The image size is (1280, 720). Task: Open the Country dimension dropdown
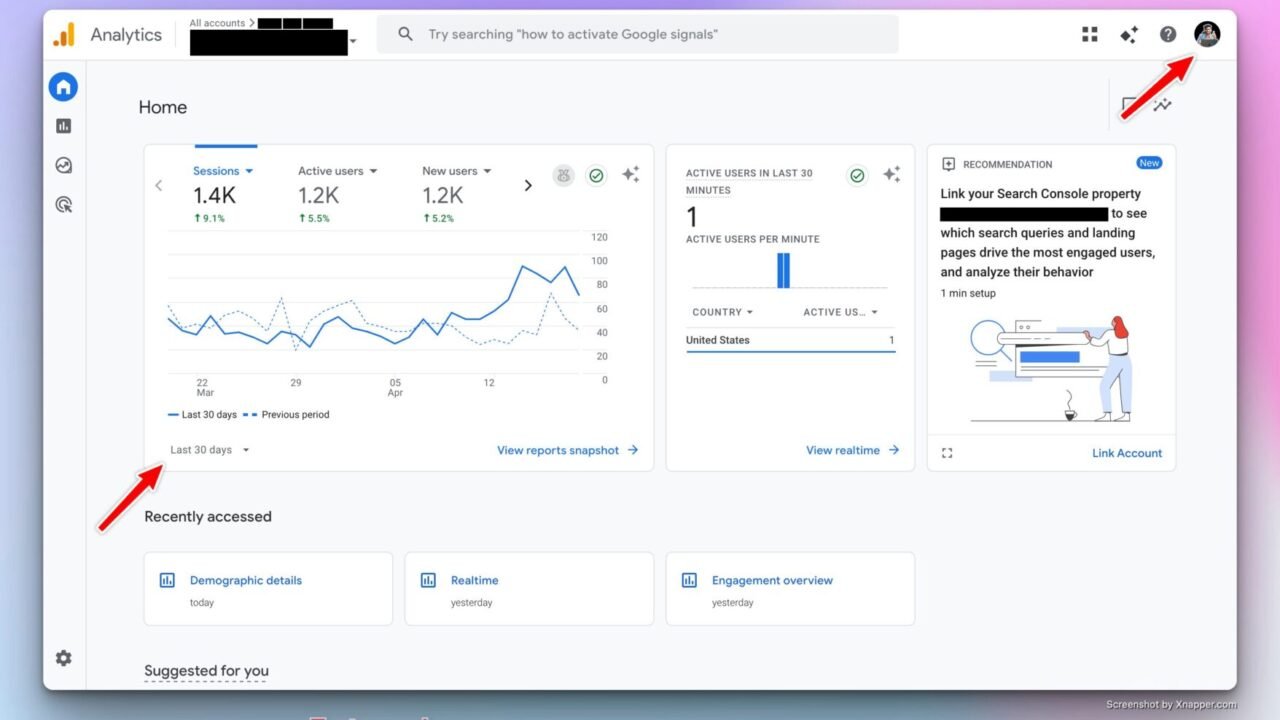coord(723,312)
